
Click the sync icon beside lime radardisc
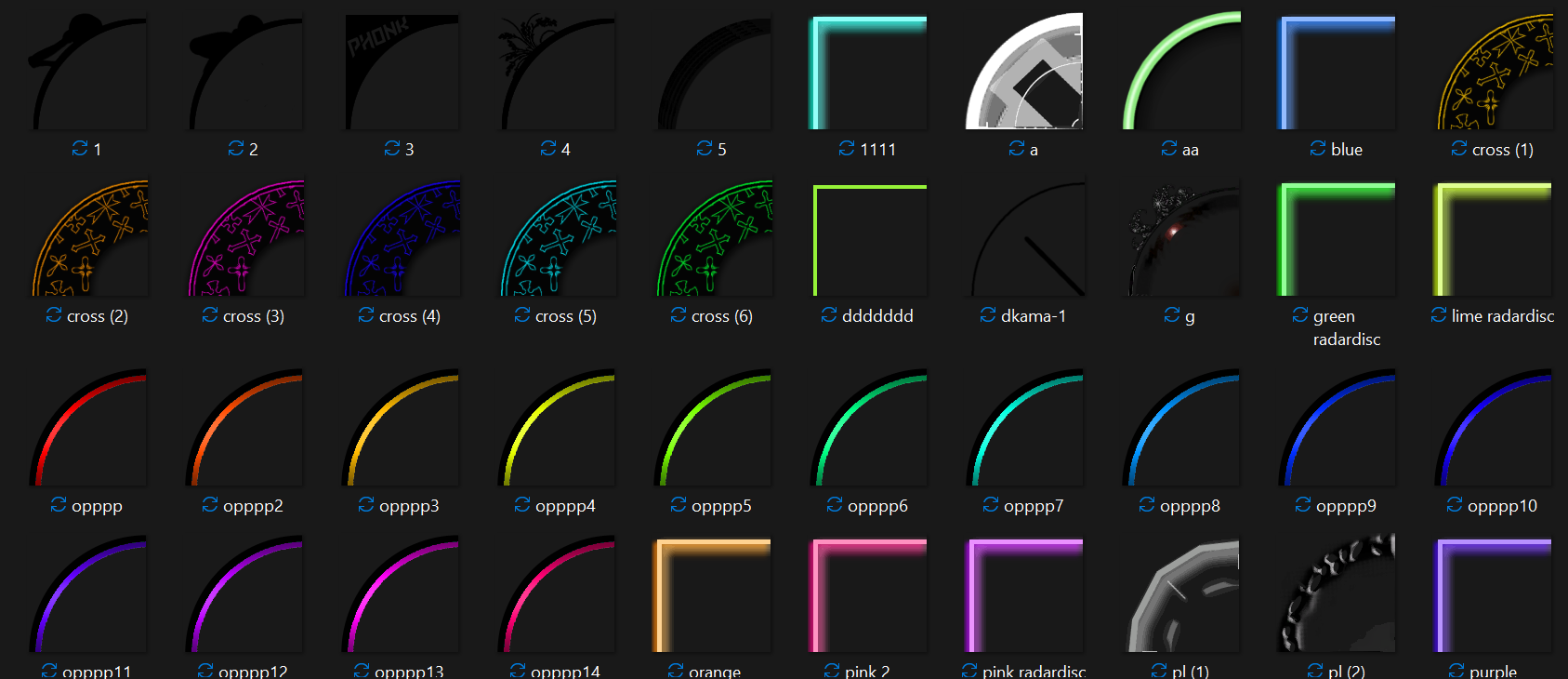[1439, 315]
